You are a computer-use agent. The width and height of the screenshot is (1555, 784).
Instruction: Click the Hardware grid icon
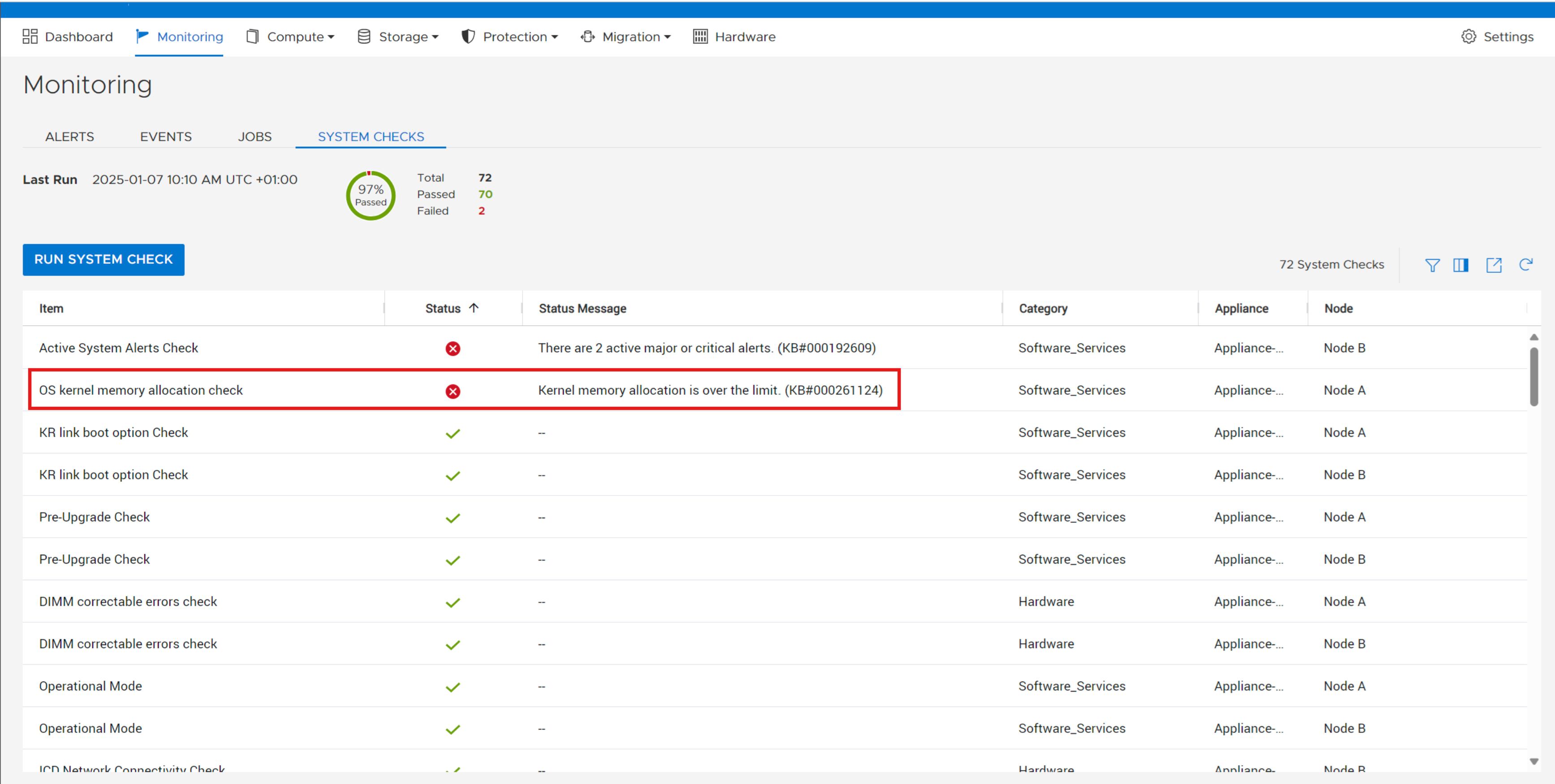(700, 37)
